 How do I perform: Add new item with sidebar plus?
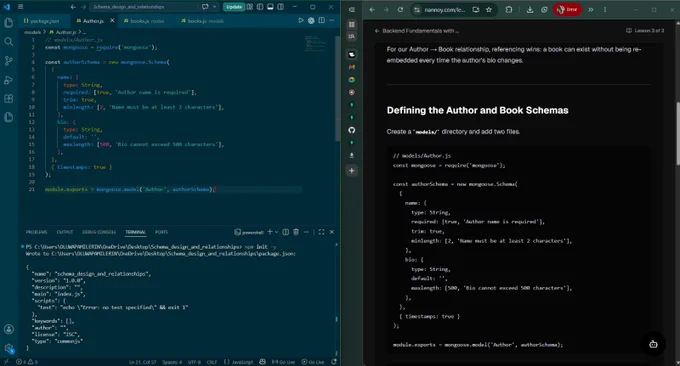(x=352, y=171)
